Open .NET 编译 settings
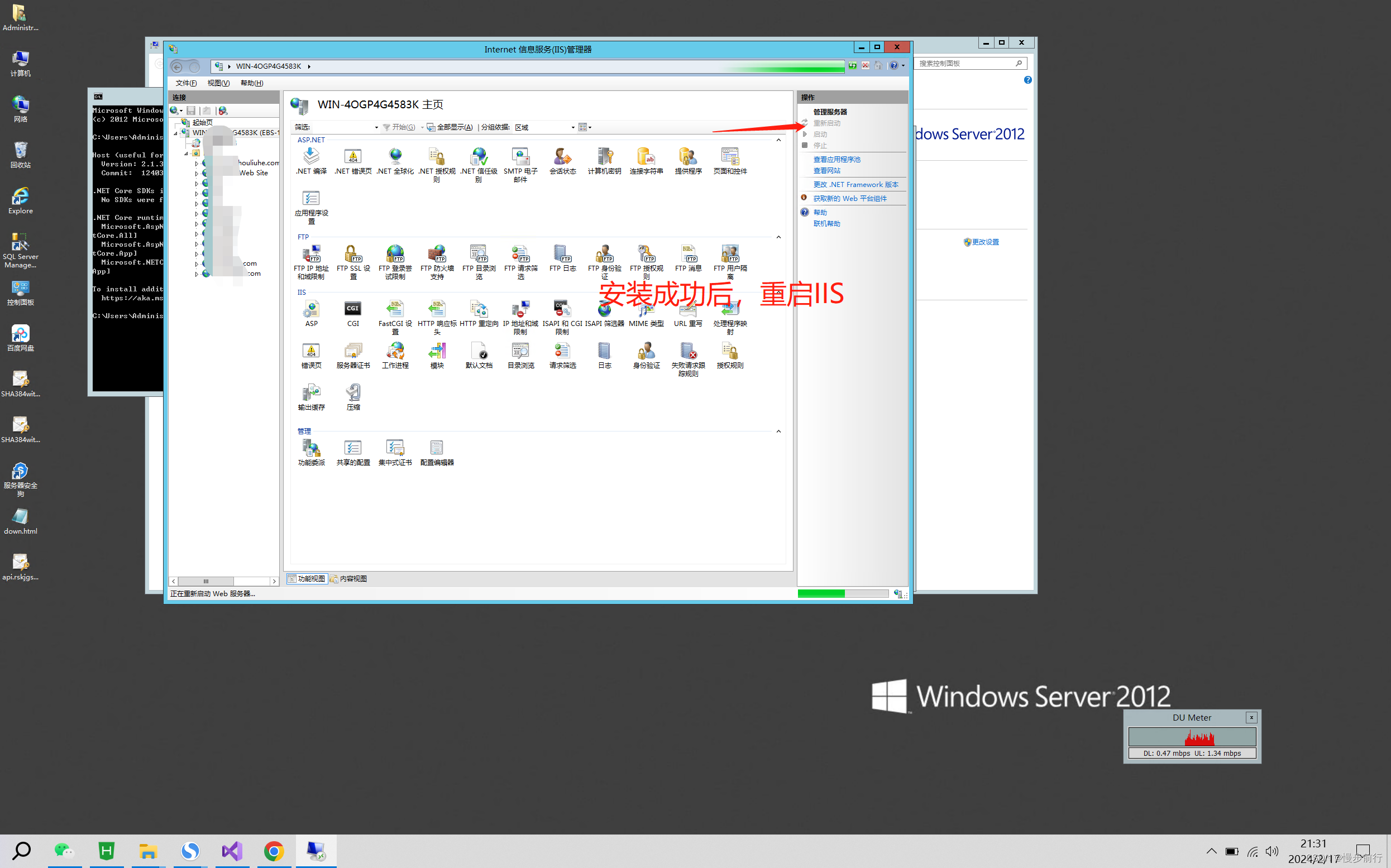Viewport: 1391px width, 868px height. pos(310,161)
